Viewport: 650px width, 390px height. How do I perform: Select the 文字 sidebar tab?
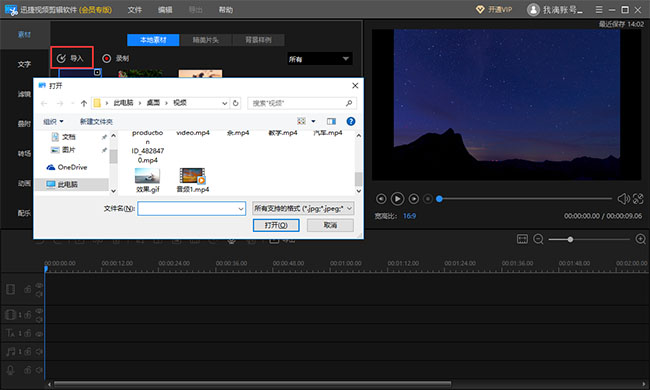[x=24, y=64]
